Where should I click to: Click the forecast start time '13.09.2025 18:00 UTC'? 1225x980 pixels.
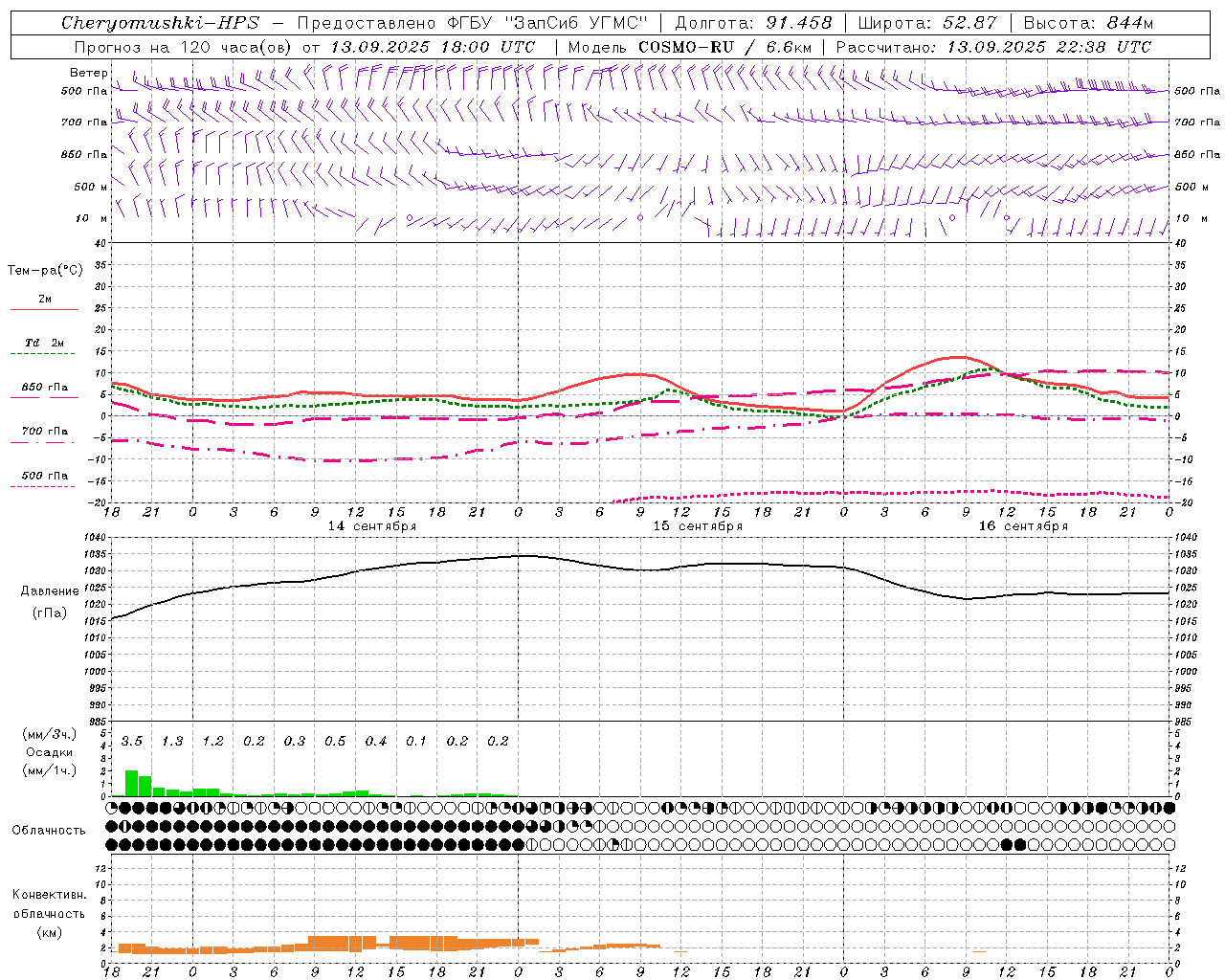click(x=433, y=47)
